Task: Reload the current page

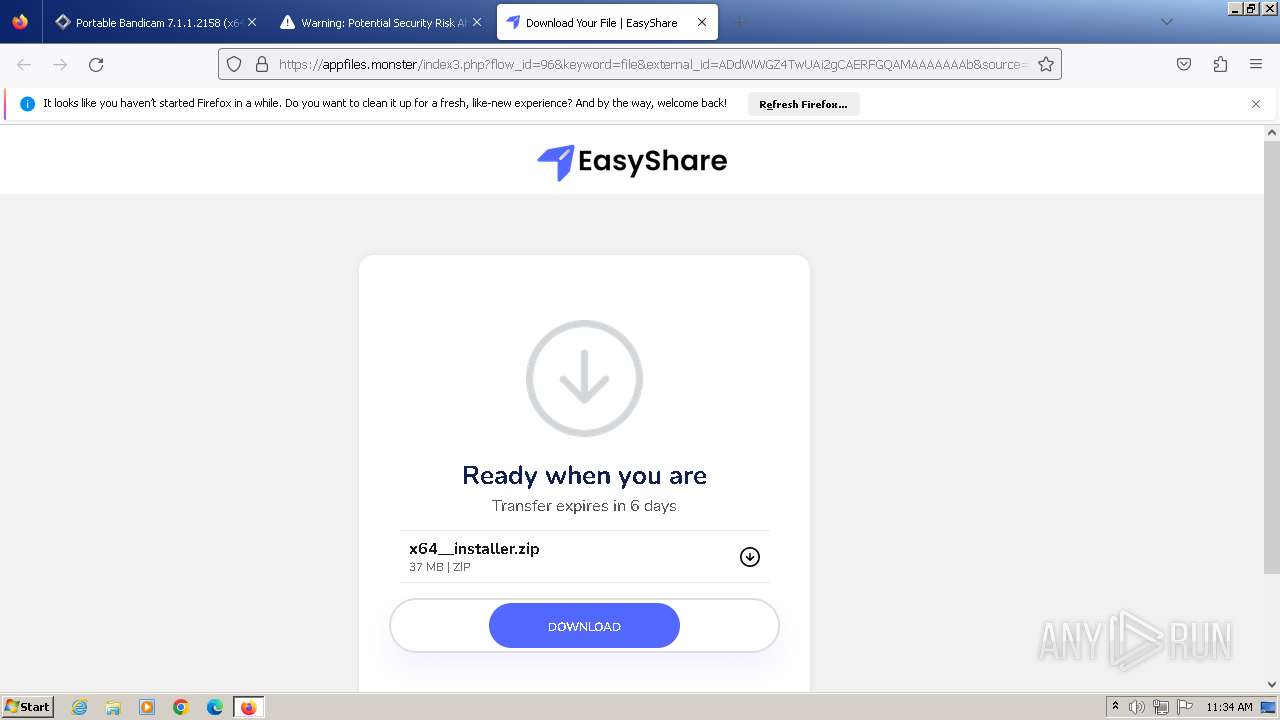Action: pos(96,64)
